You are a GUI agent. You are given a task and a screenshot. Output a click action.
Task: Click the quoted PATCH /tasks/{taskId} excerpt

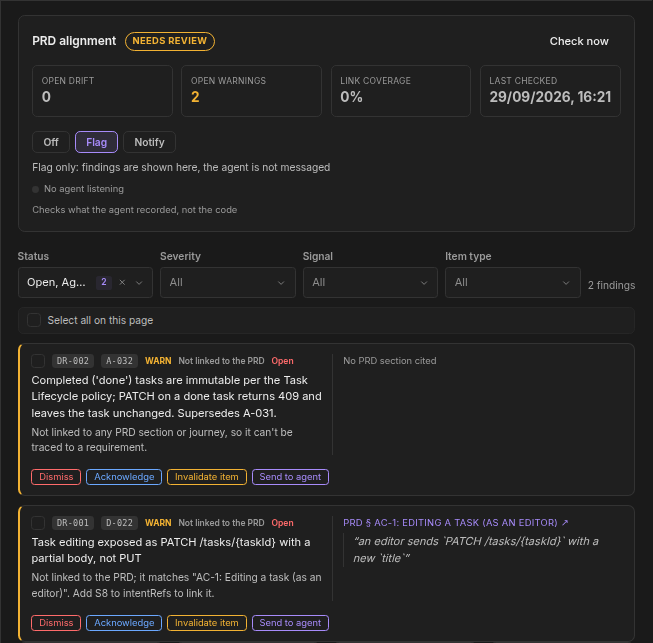[x=476, y=549]
